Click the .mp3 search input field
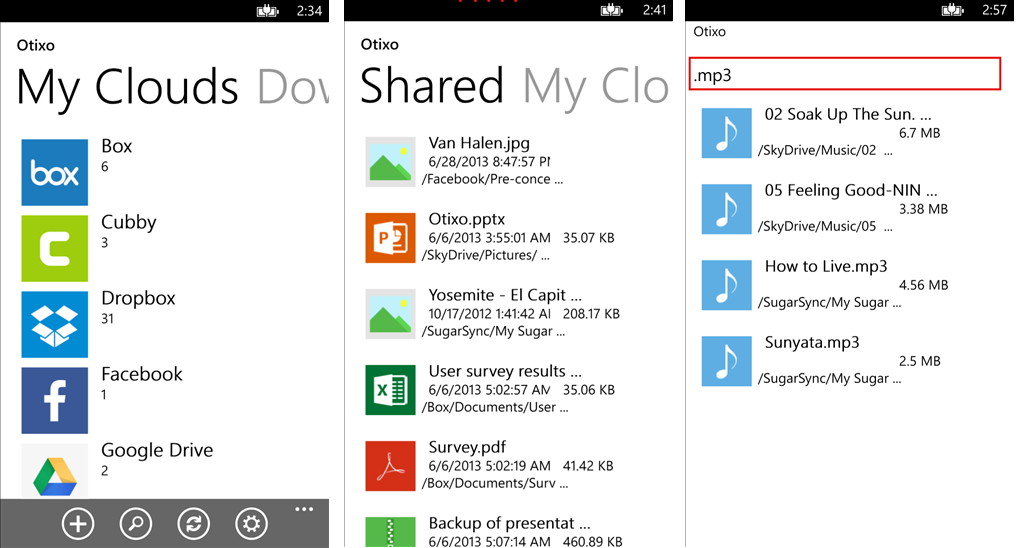1017x548 pixels. [844, 74]
